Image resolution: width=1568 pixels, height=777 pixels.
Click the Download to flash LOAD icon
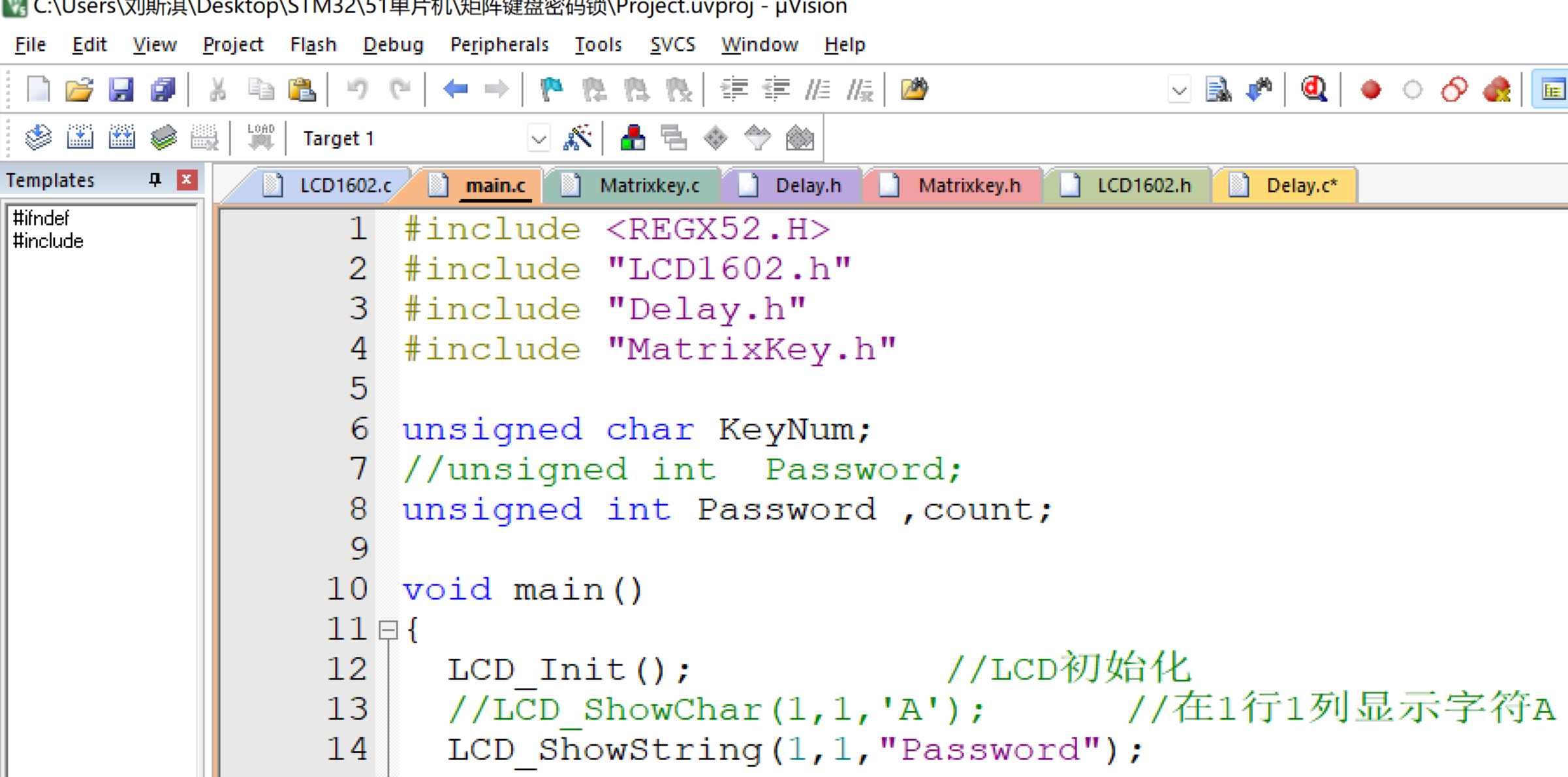260,138
